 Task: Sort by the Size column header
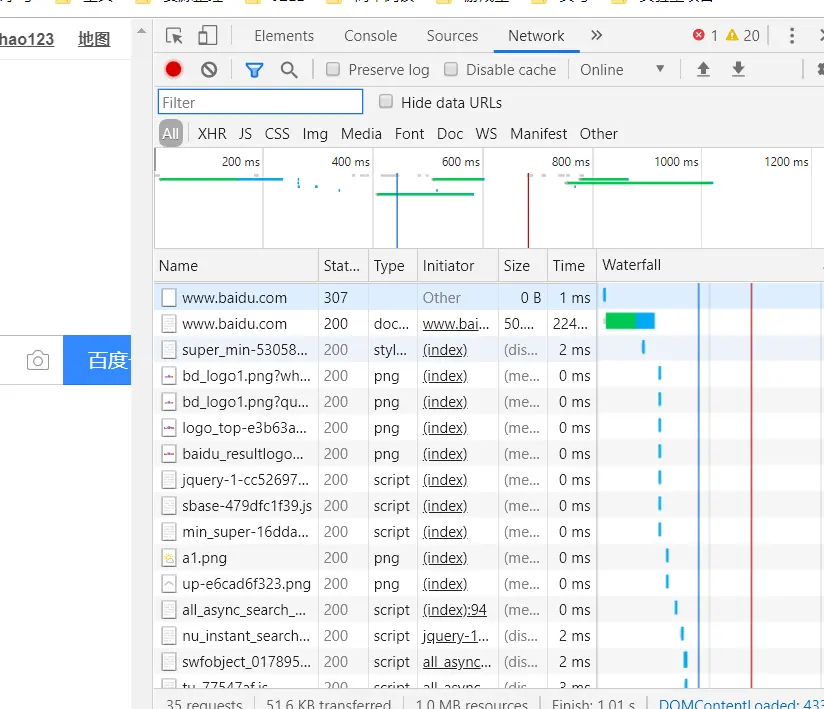click(x=522, y=265)
